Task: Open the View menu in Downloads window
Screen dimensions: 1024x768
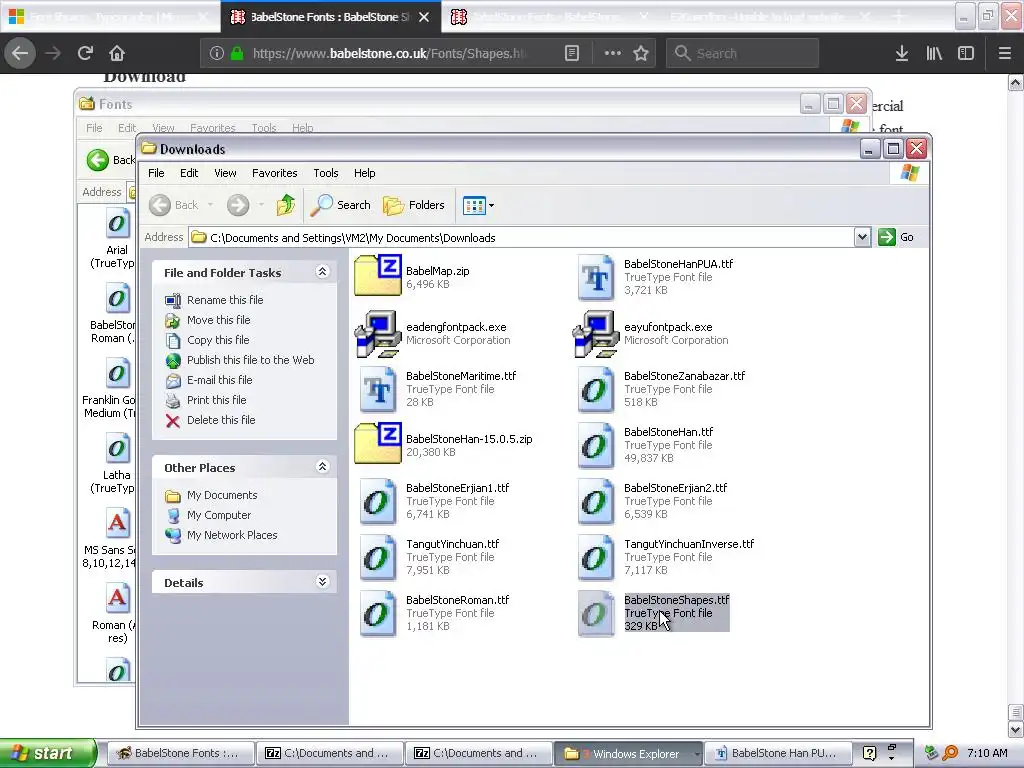Action: tap(225, 173)
